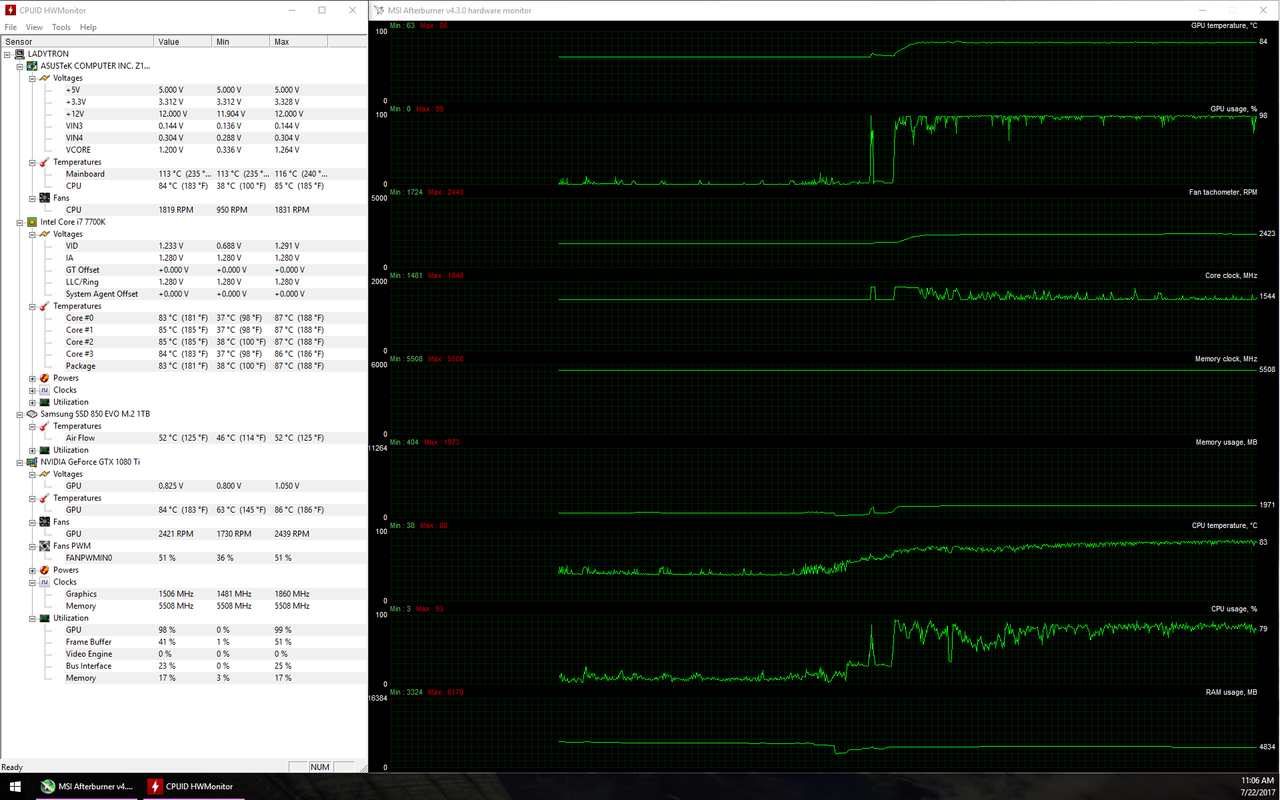This screenshot has width=1280, height=800.
Task: Open the Help menu in HWMonitor
Action: pos(88,27)
